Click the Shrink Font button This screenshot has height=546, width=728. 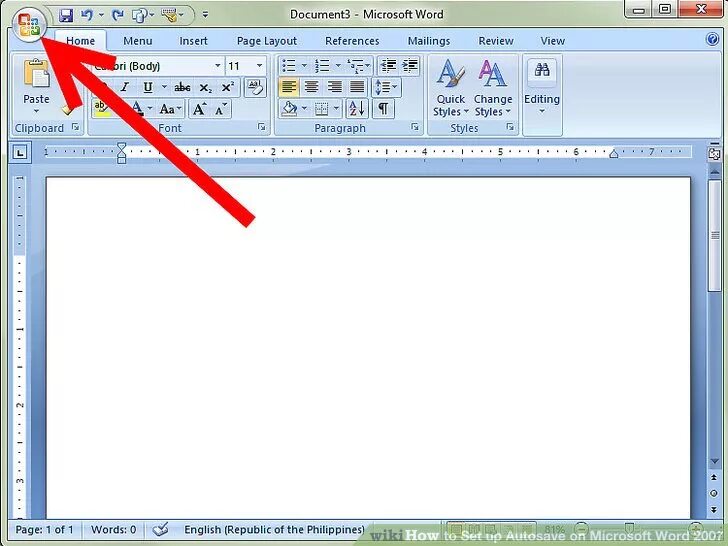pos(221,109)
